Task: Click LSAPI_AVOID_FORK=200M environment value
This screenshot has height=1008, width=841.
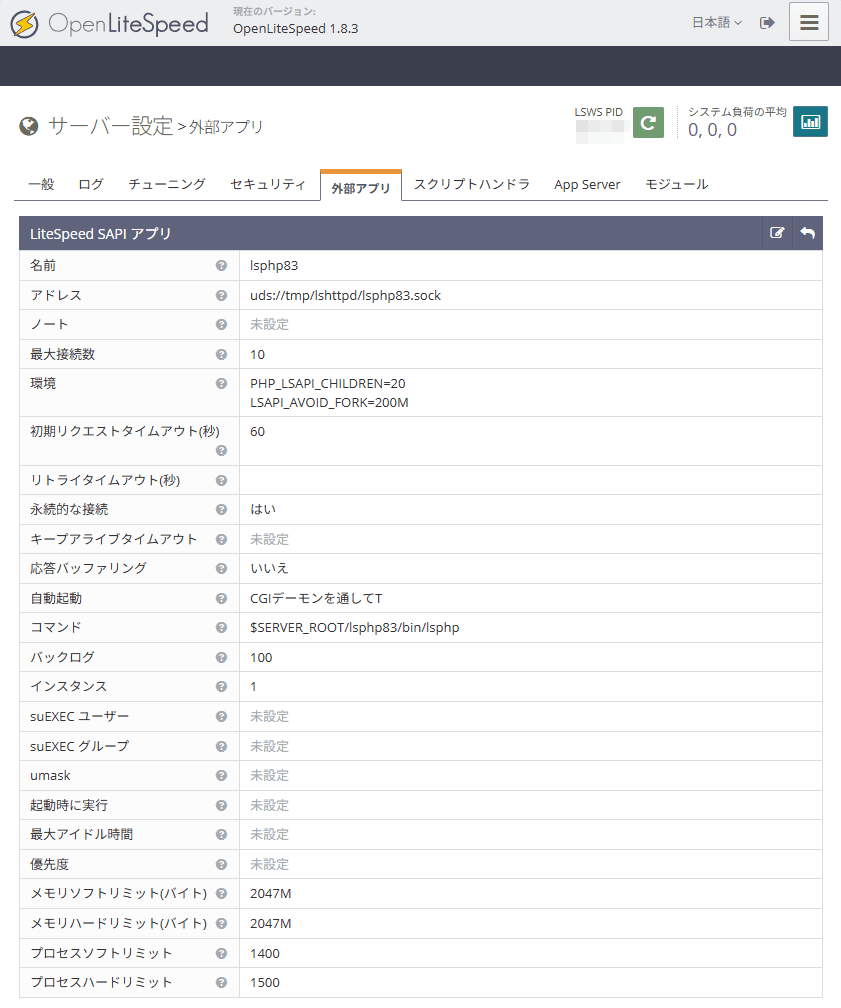Action: [329, 403]
